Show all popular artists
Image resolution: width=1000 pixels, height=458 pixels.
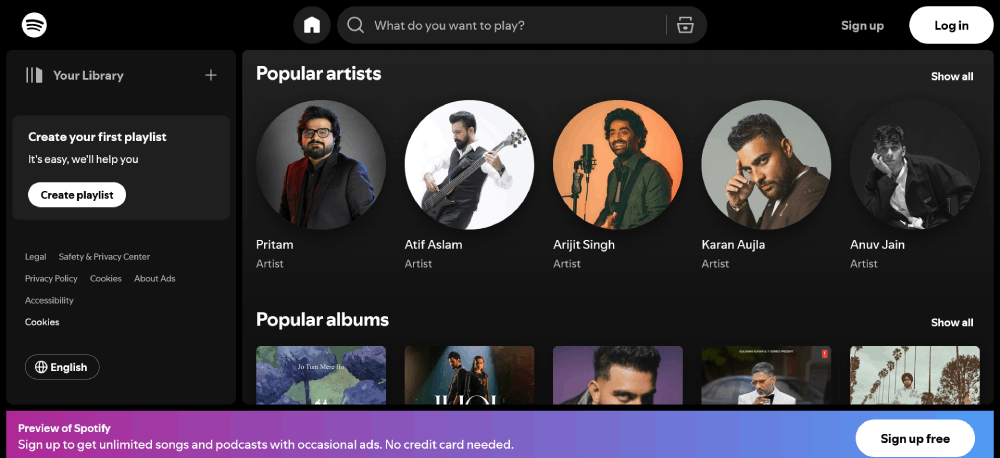(951, 76)
